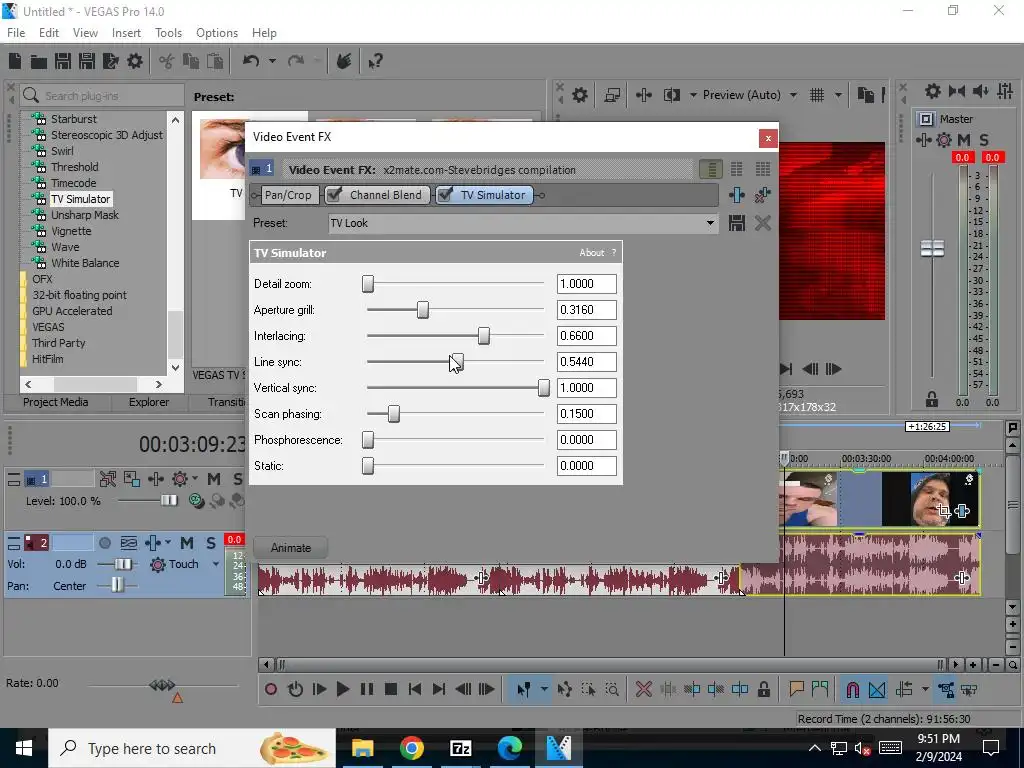Click the Insert Region icon in edit toolbar
This screenshot has width=1024, height=768.
[x=820, y=689]
